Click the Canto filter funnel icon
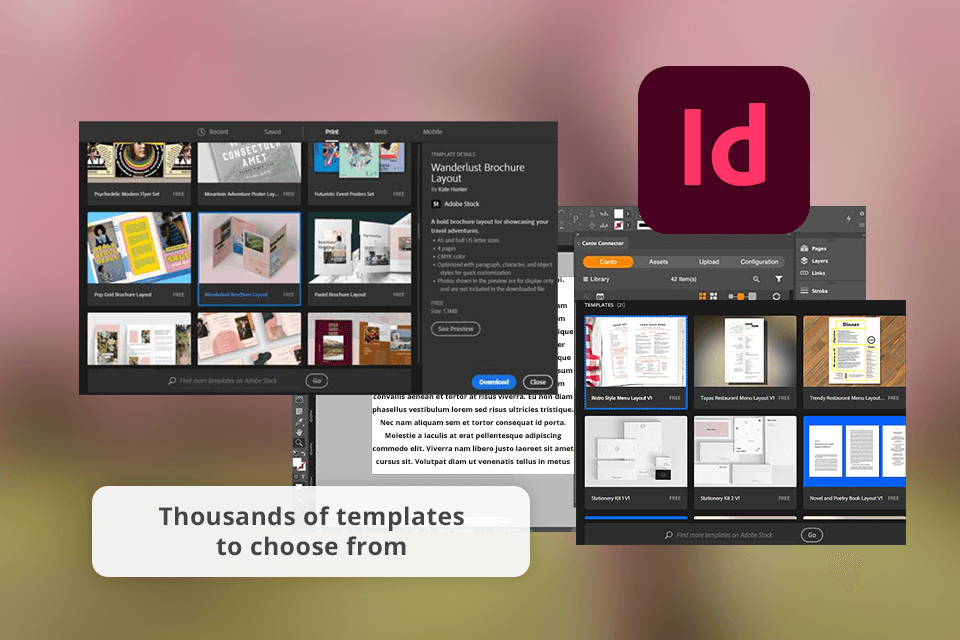The width and height of the screenshot is (960, 640). [x=779, y=279]
